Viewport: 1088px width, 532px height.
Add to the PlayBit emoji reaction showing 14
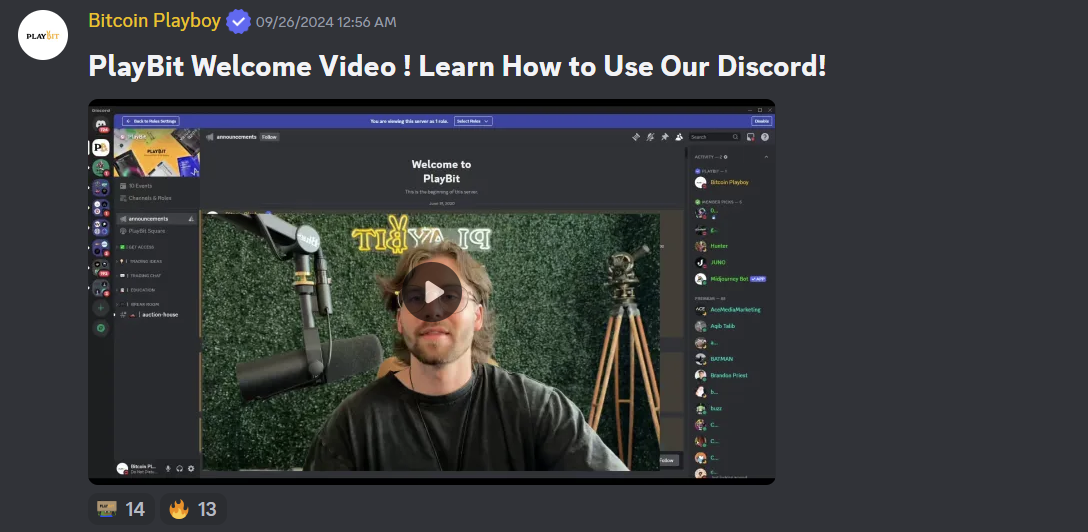pyautogui.click(x=121, y=509)
